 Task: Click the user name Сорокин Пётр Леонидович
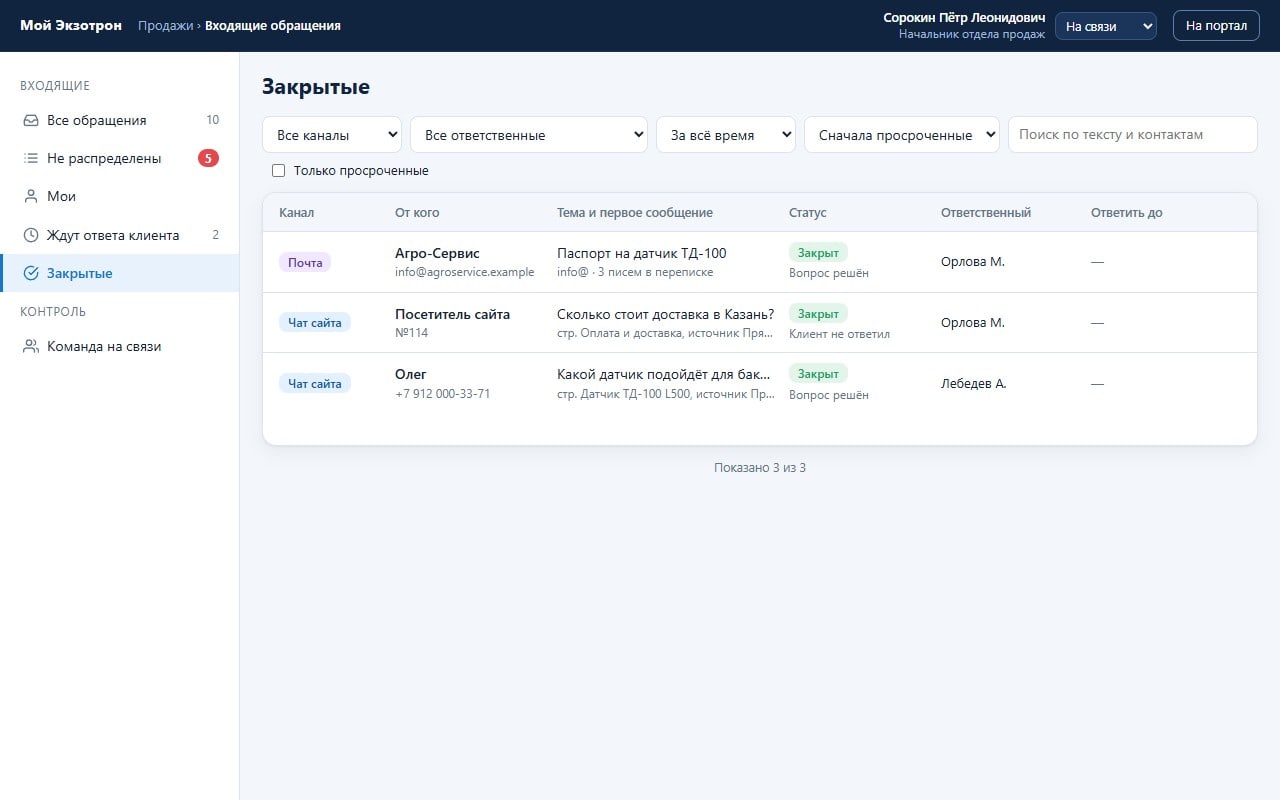coord(964,18)
